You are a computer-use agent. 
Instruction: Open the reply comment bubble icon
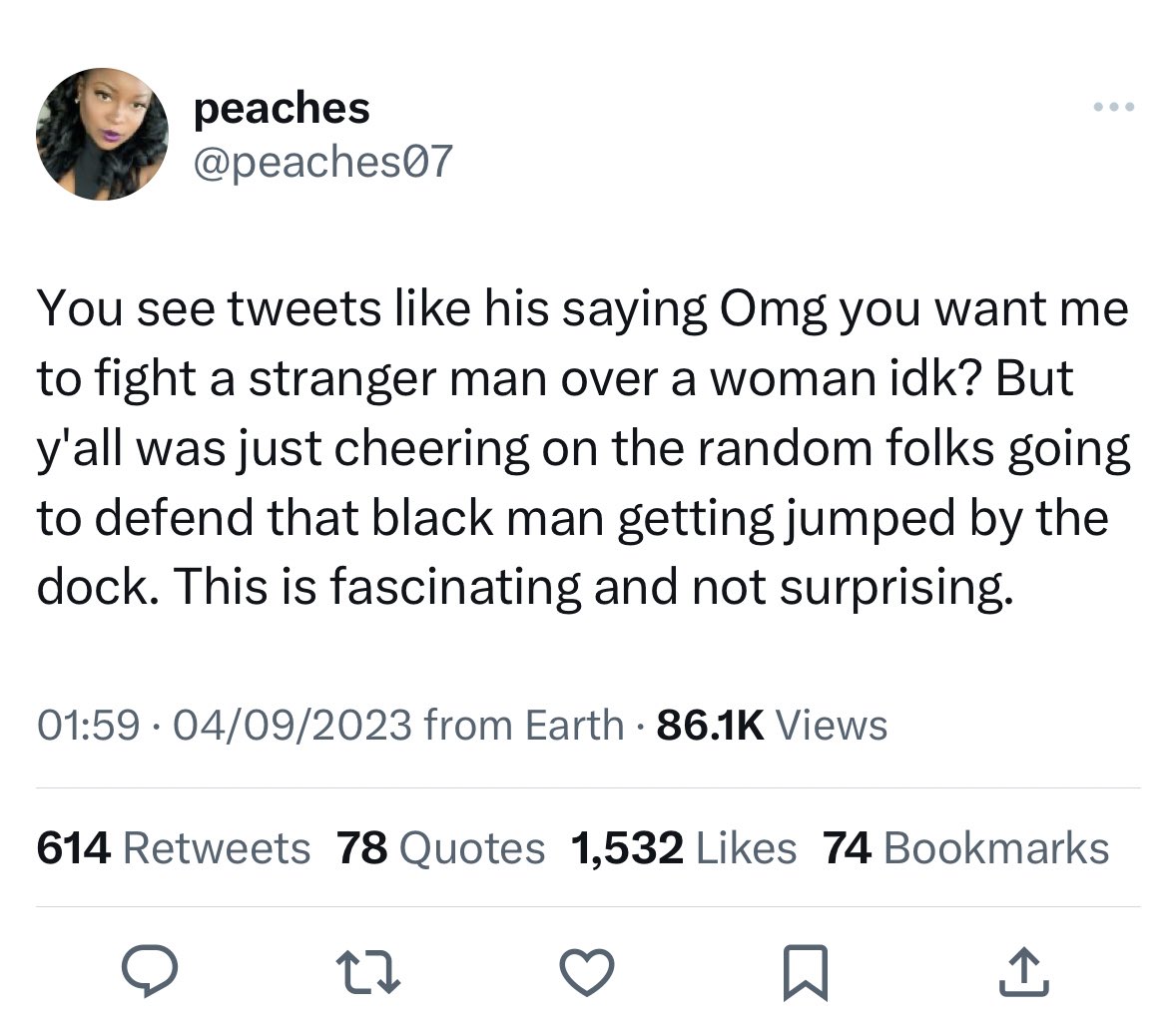click(x=150, y=970)
